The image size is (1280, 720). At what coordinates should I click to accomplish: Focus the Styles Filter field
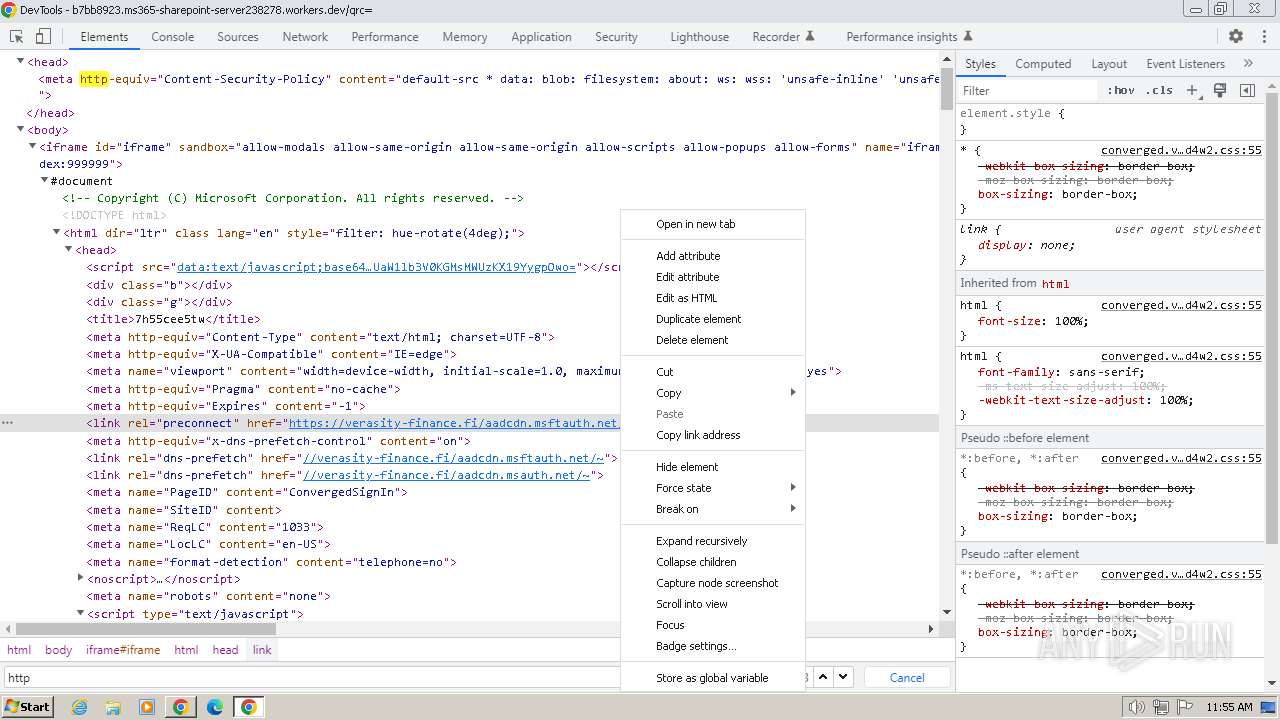point(1028,90)
